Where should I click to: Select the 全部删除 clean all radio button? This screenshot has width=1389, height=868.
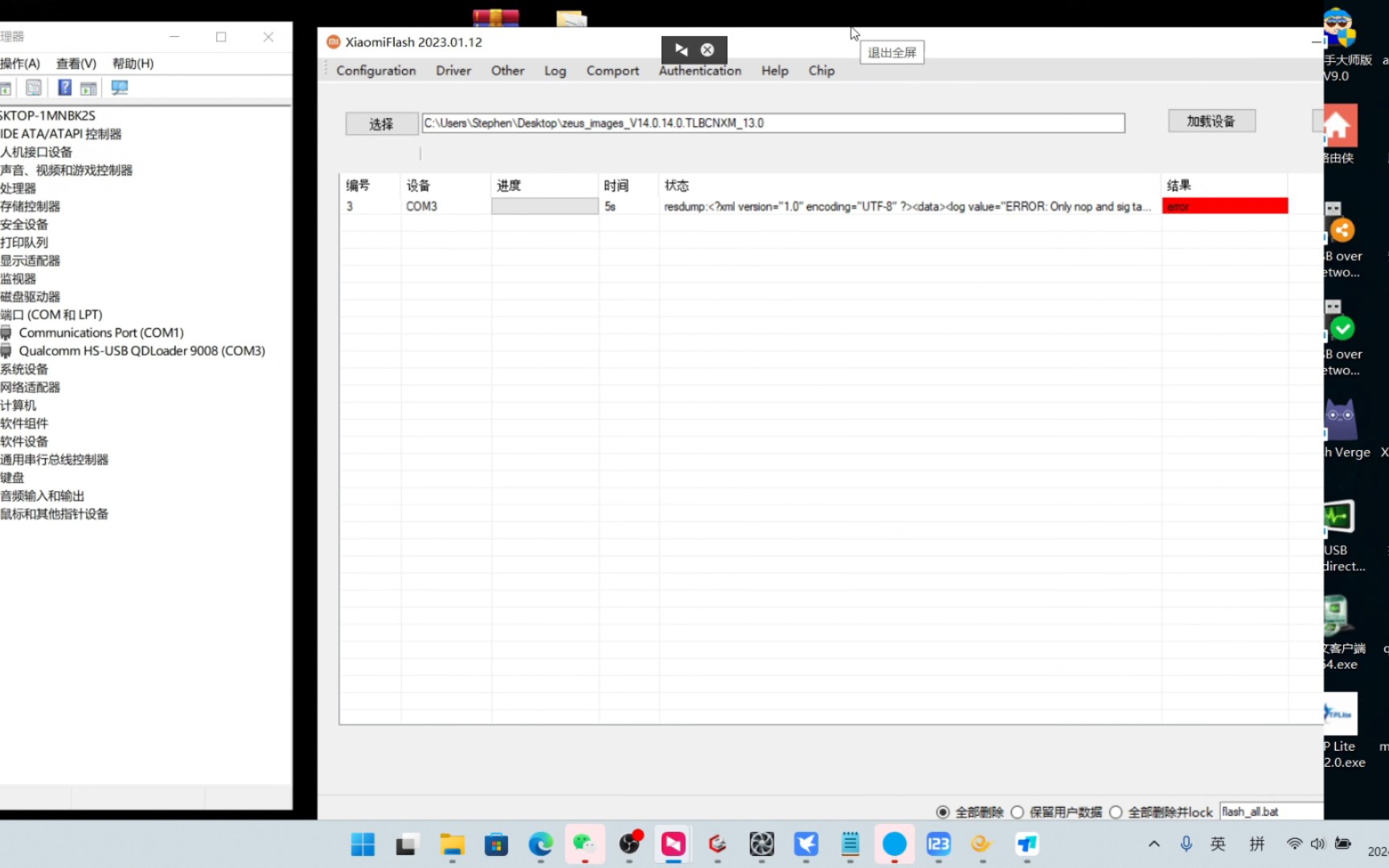943,812
